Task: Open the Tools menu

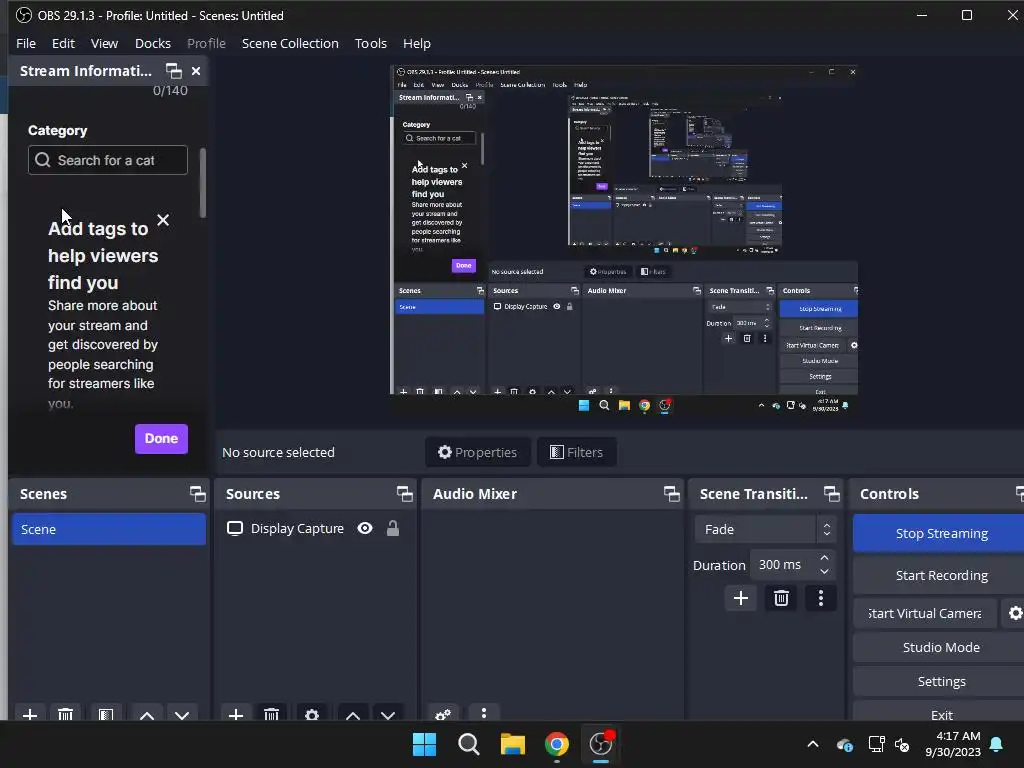Action: coord(370,43)
